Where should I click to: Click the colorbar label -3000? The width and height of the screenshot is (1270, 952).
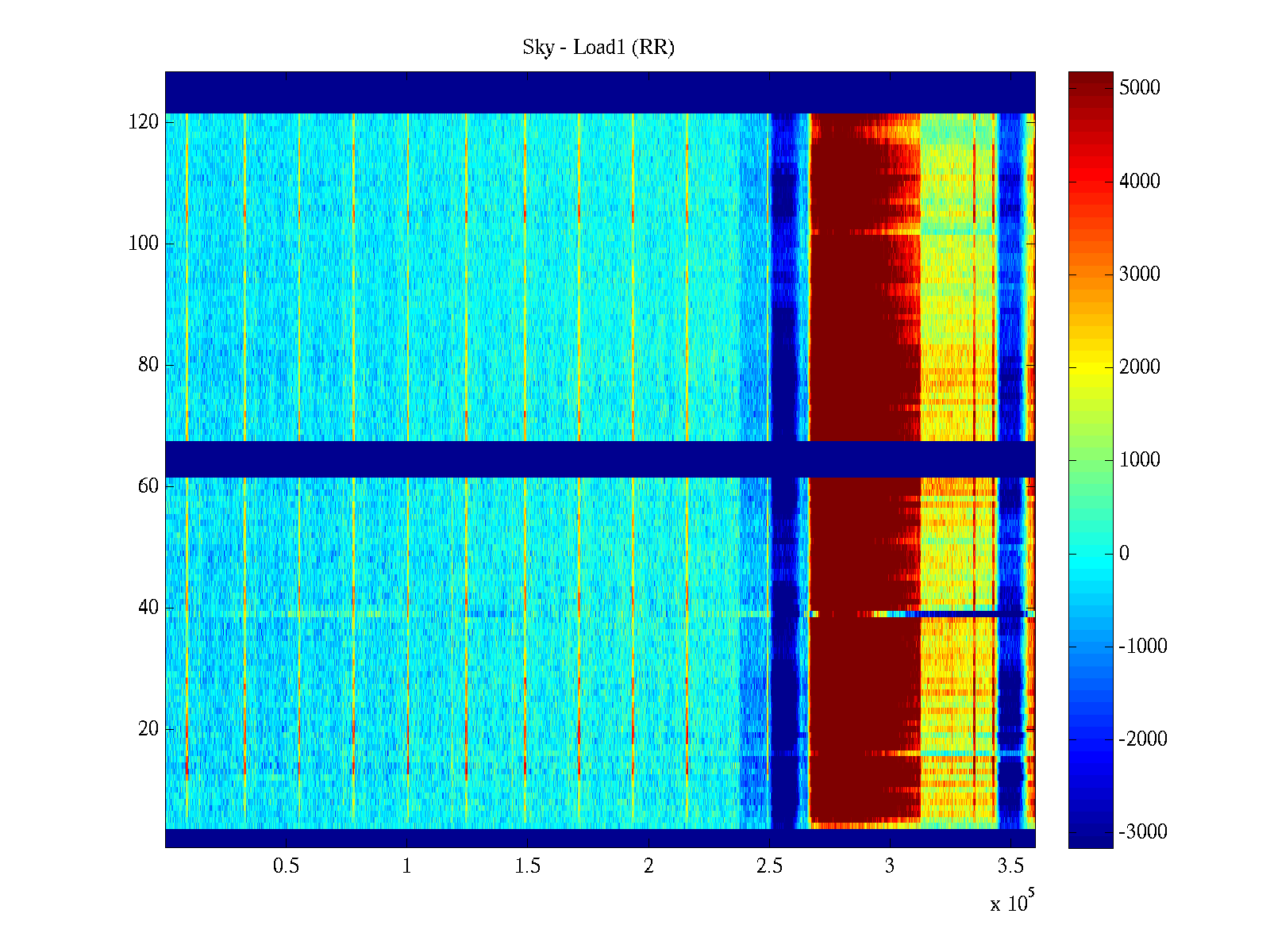(1142, 832)
